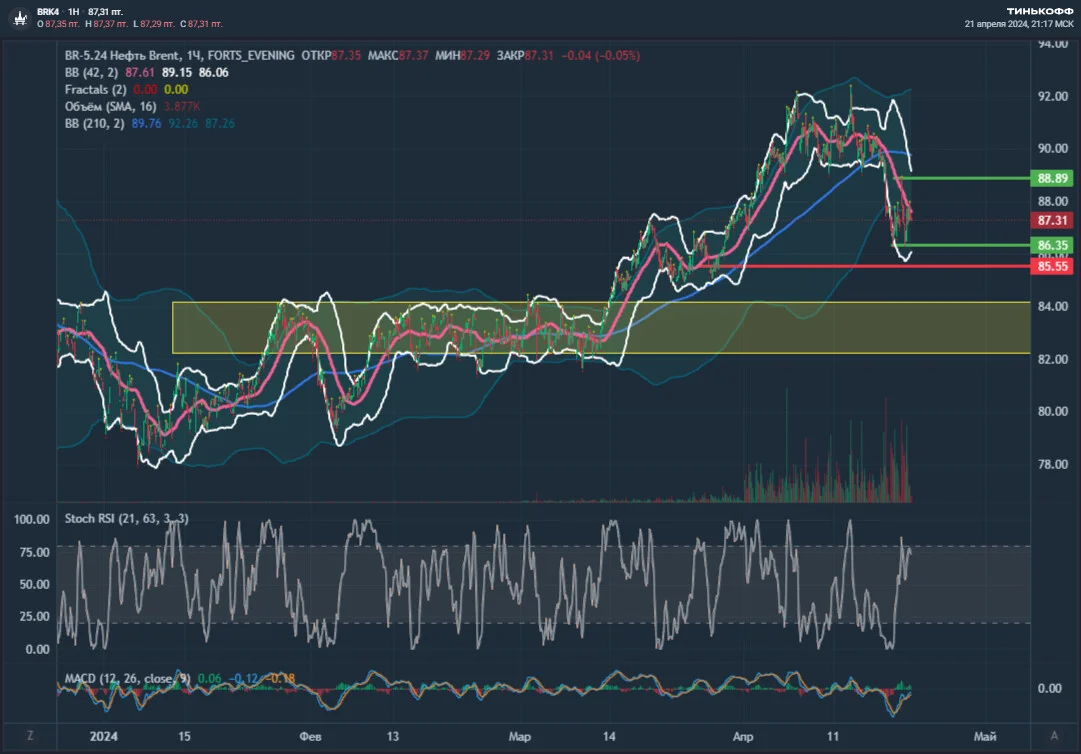Click the date '21 апреля 2024, 21:17 МСК'
The width and height of the screenshot is (1081, 754).
[x=1019, y=24]
